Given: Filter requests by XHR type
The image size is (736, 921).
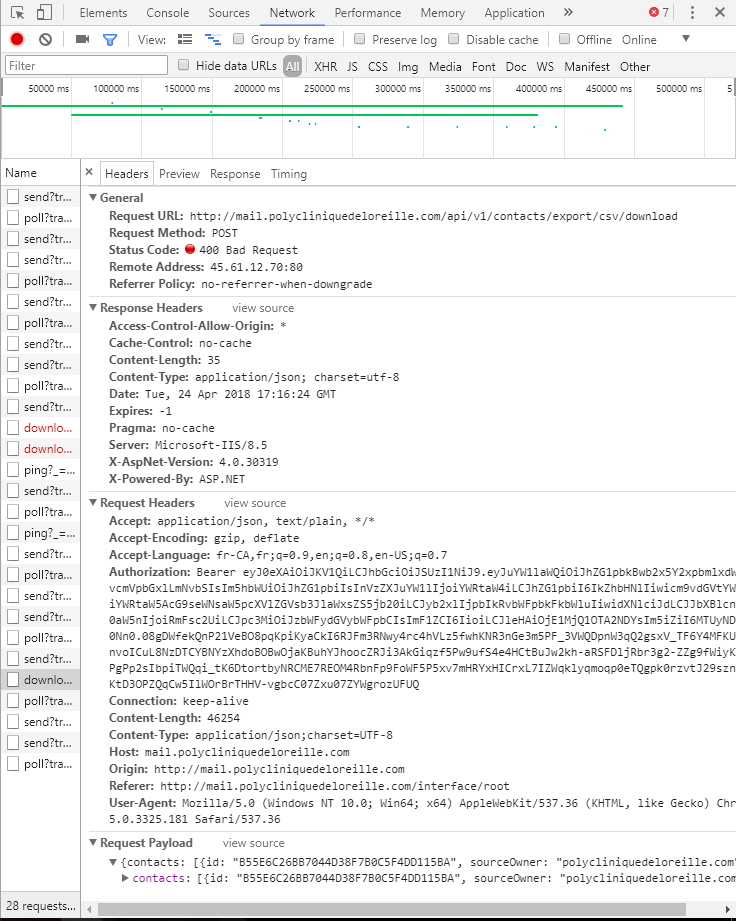Looking at the screenshot, I should 325,67.
